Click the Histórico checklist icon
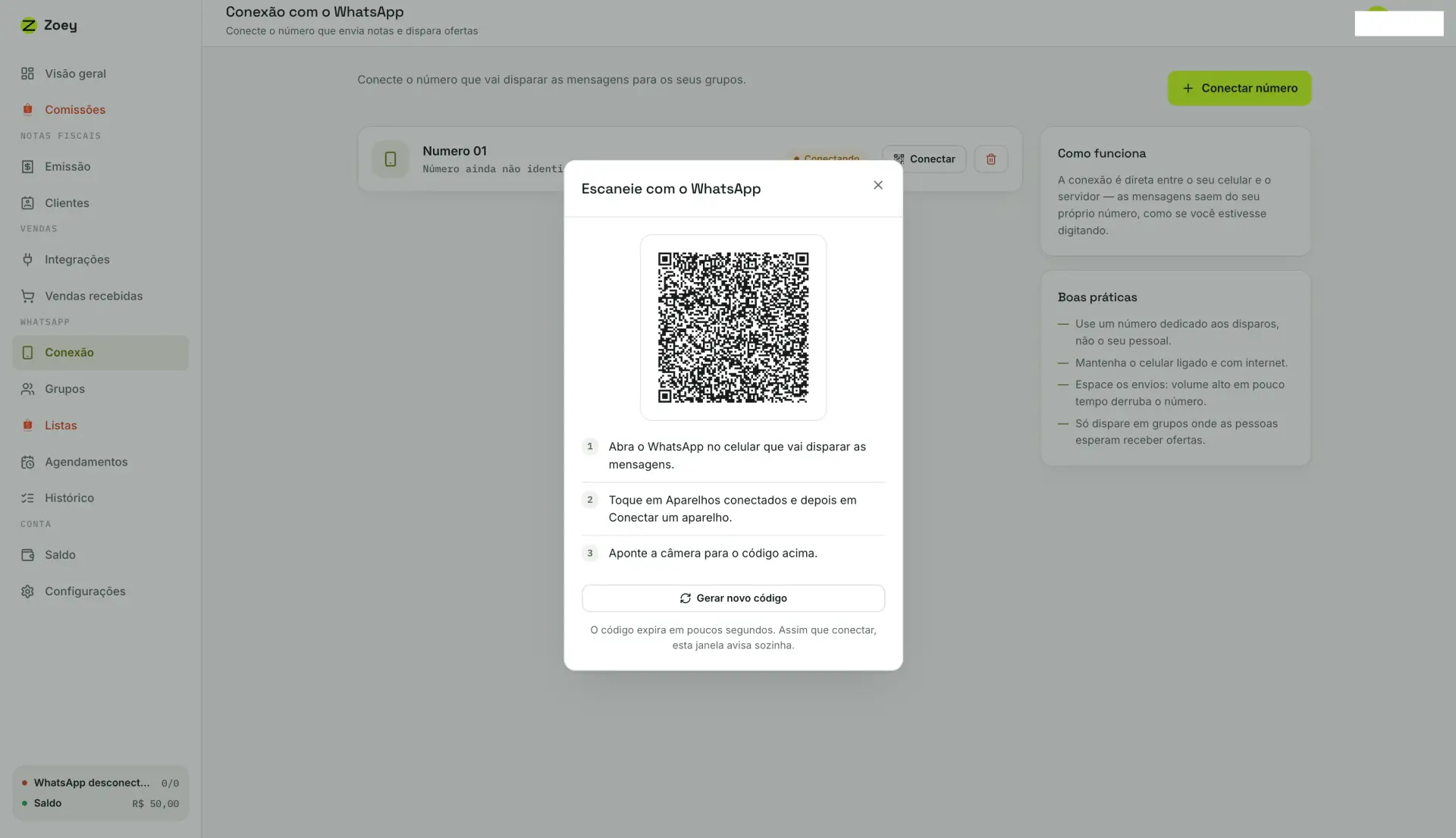This screenshot has height=838, width=1456. coord(27,498)
